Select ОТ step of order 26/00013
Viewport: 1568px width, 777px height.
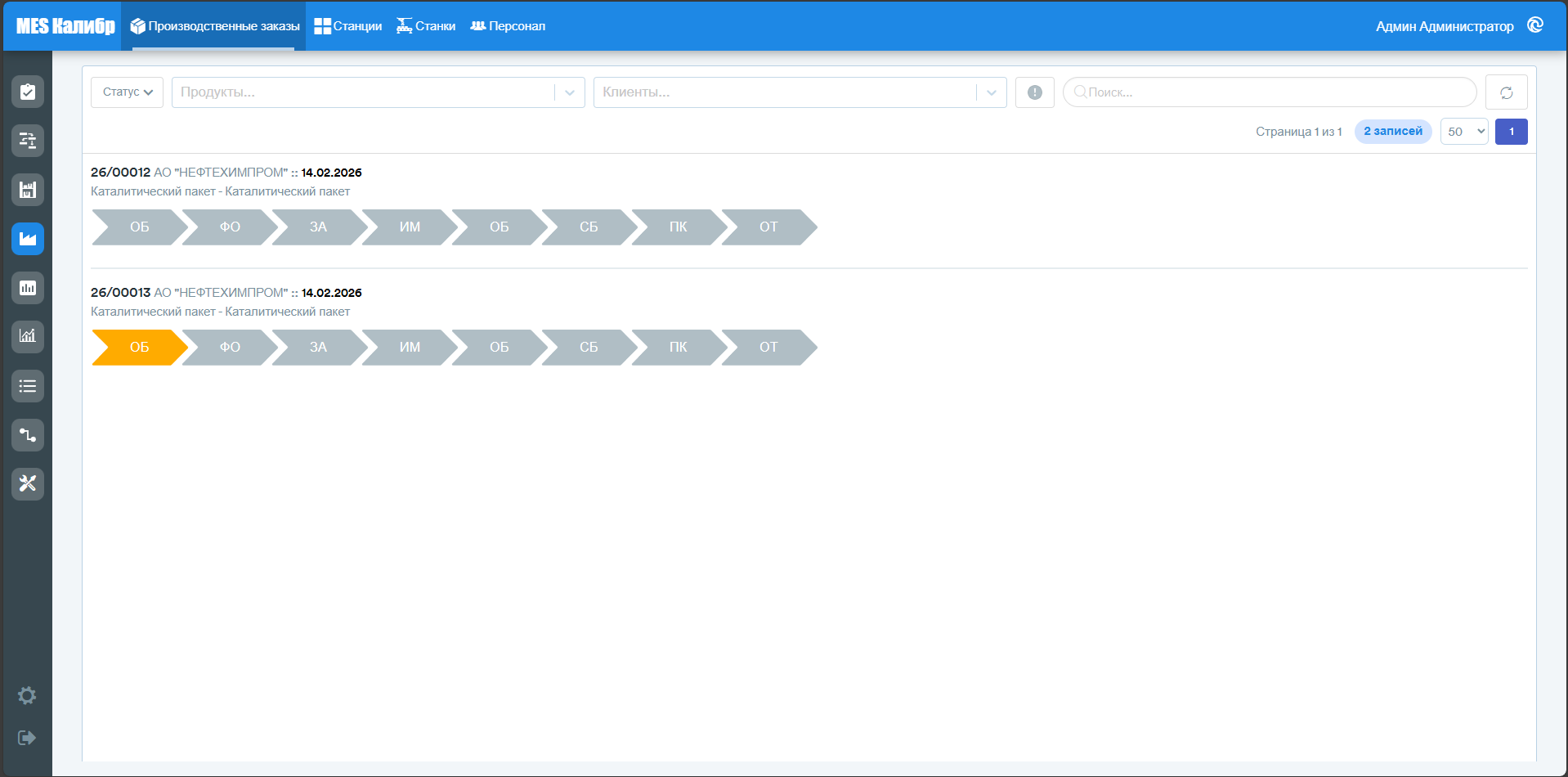tap(768, 348)
